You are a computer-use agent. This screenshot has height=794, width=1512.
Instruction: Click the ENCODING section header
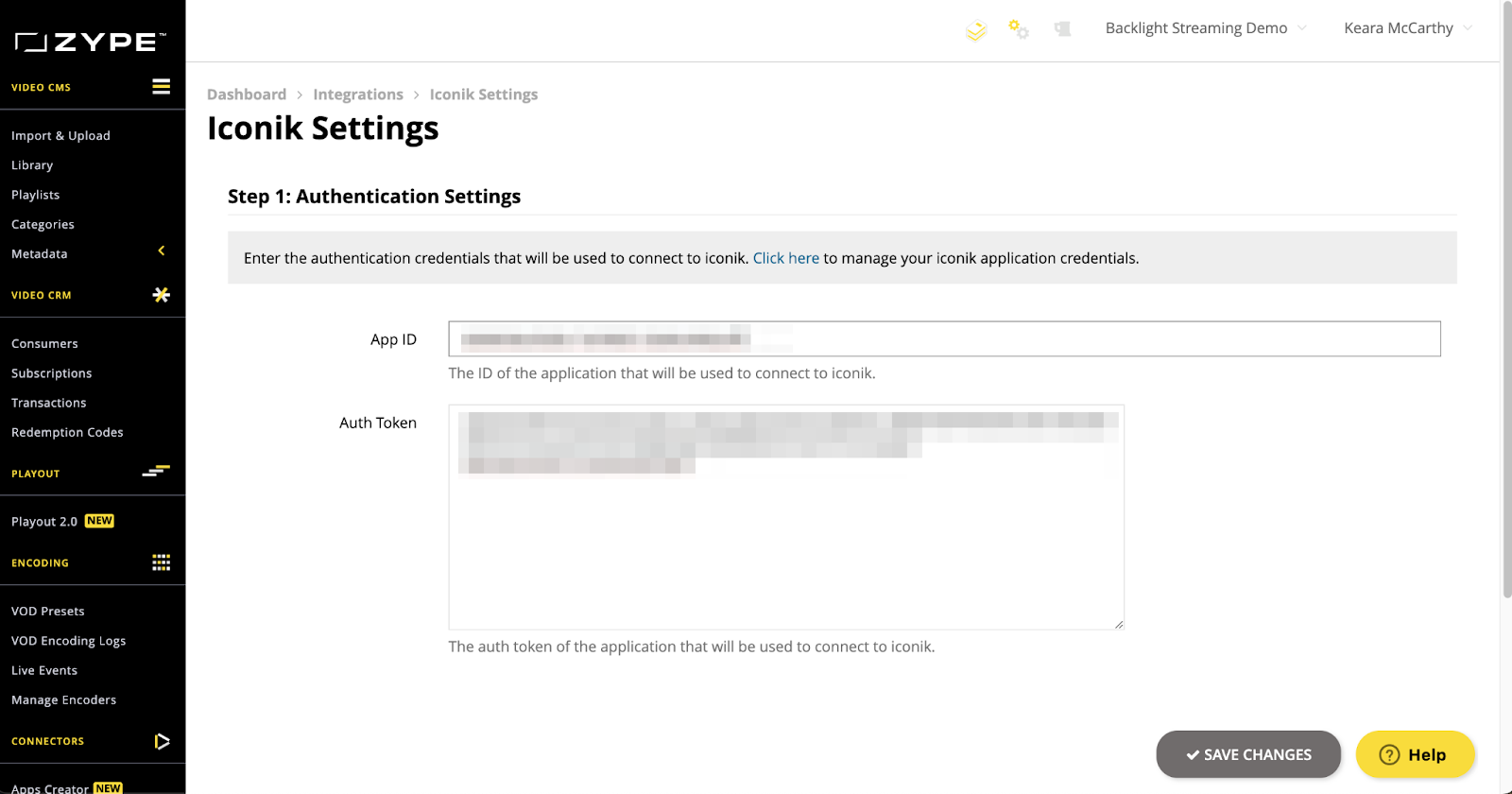(40, 562)
